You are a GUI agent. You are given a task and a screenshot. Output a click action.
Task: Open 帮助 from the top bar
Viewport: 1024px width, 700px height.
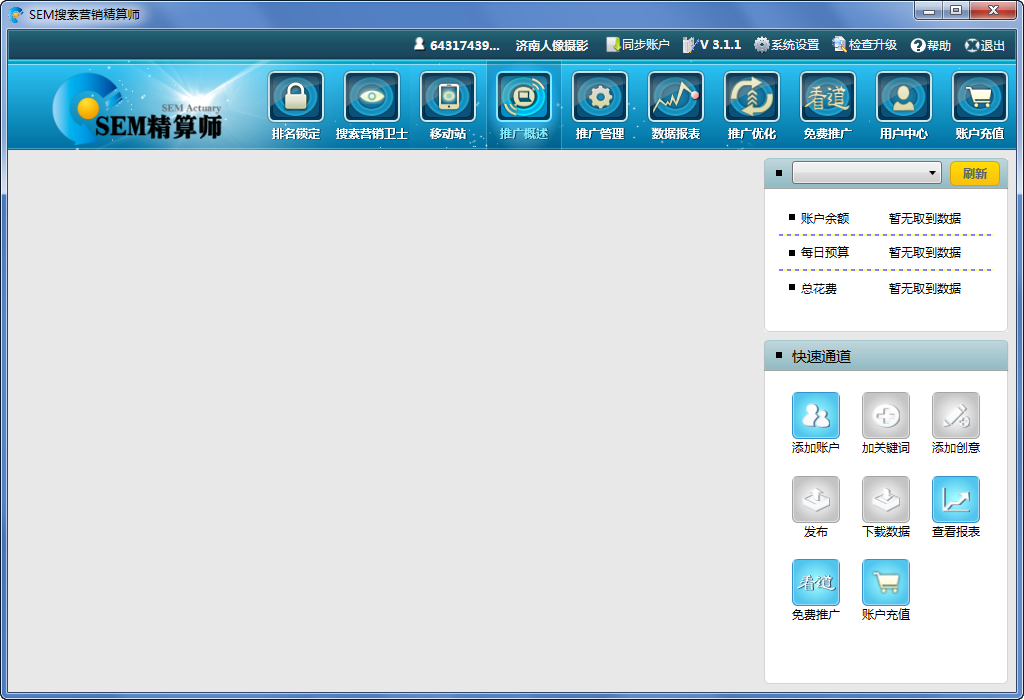930,45
